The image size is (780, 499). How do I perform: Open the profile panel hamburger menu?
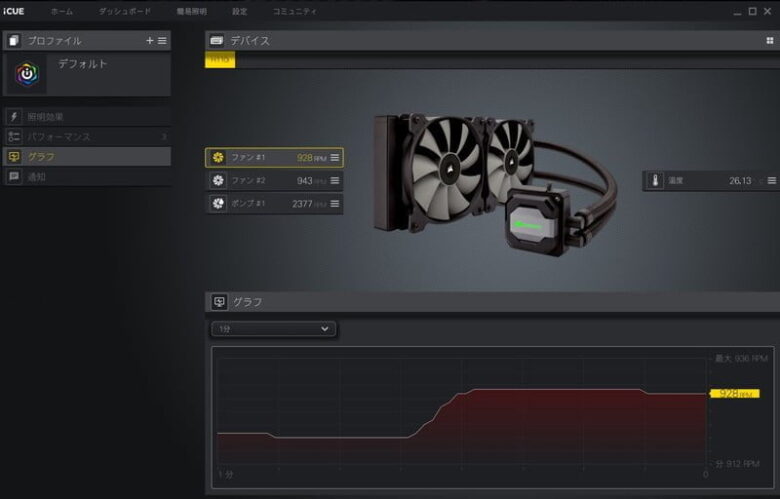click(x=162, y=40)
